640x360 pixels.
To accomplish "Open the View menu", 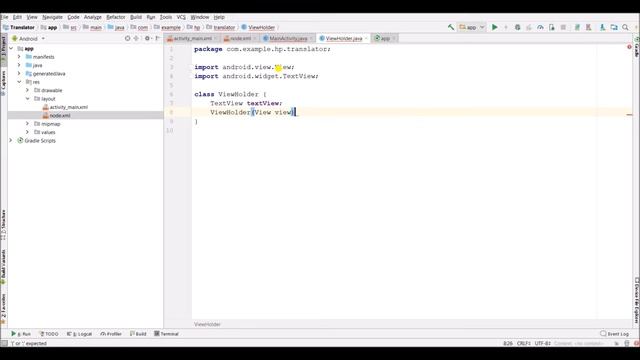I will pyautogui.click(x=32, y=17).
